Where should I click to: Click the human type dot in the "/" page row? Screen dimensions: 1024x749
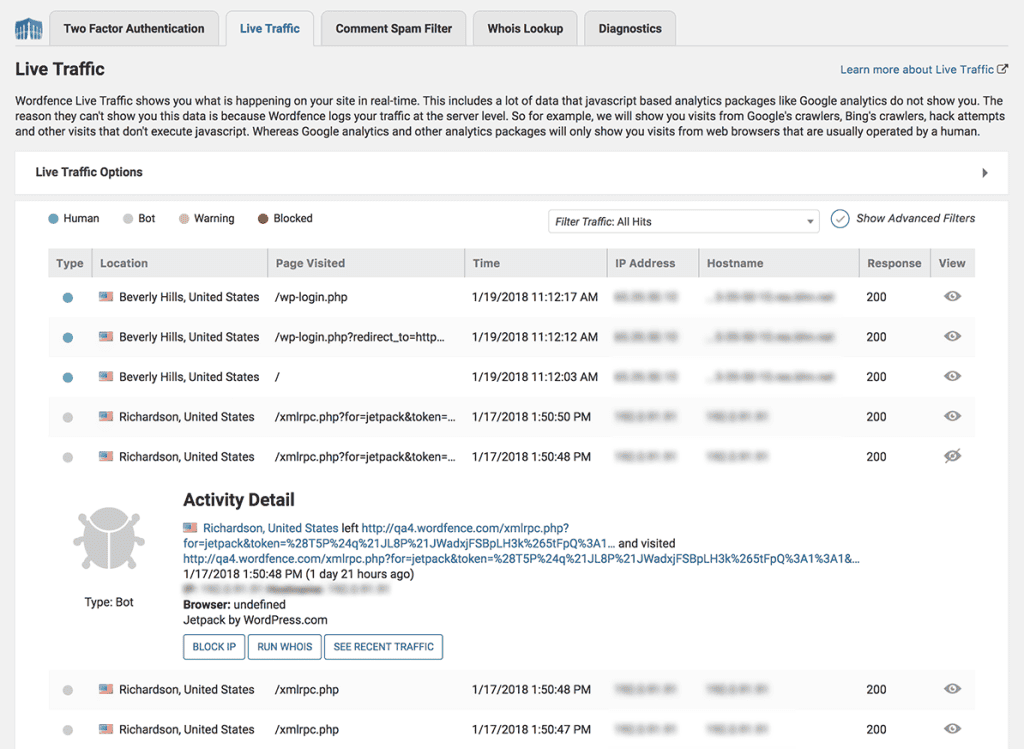(x=68, y=377)
